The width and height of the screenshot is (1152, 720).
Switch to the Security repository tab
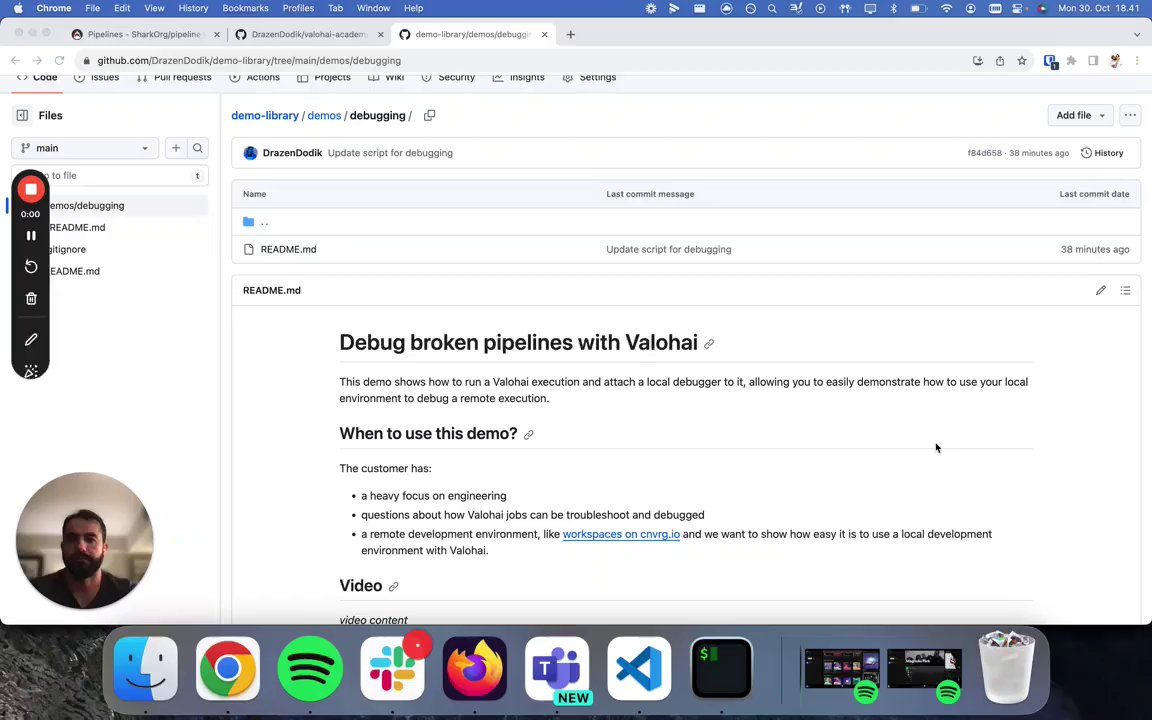(448, 77)
